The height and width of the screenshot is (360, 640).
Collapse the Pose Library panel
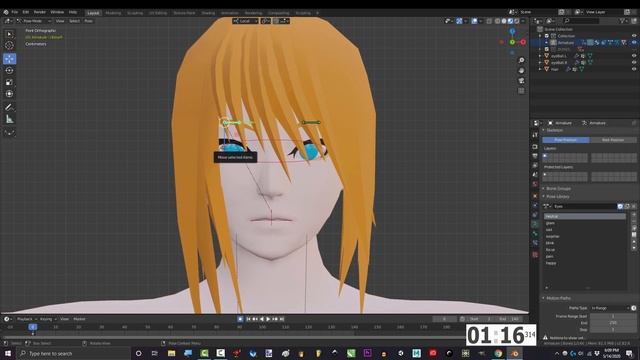pyautogui.click(x=544, y=197)
